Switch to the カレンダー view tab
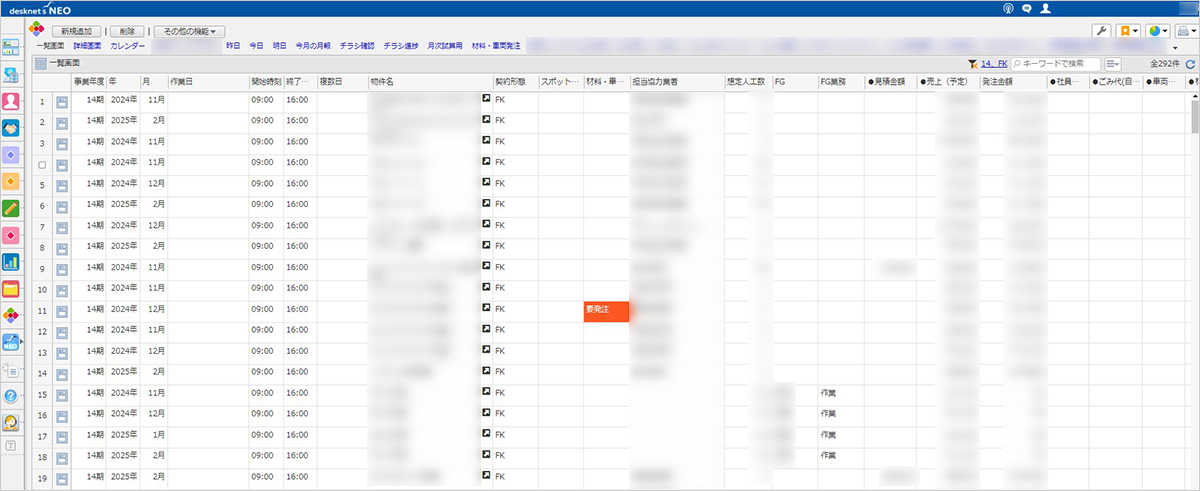1200x491 pixels. click(x=127, y=47)
